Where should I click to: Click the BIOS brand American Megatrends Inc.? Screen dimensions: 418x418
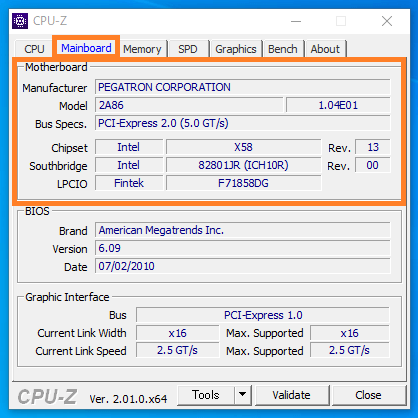point(242,230)
